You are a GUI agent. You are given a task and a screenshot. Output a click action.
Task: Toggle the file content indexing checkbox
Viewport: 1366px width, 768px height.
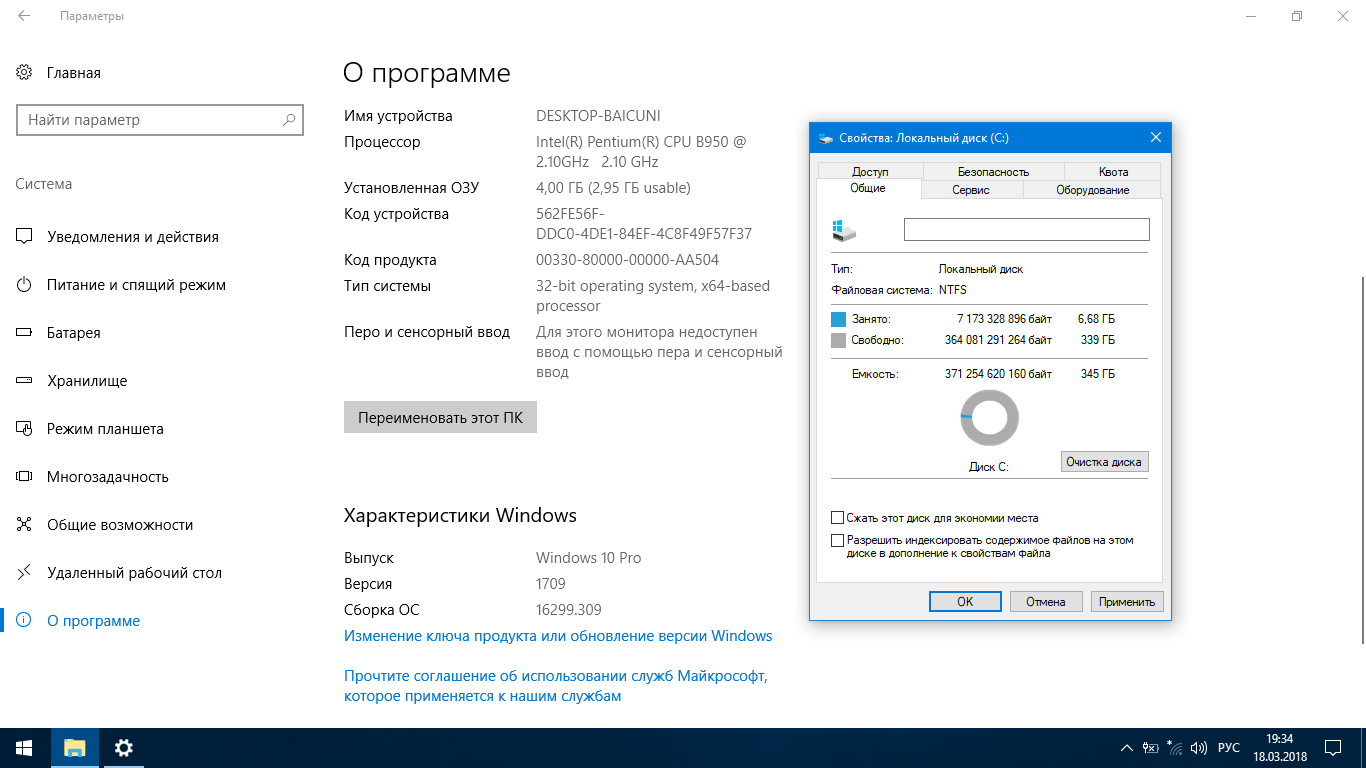pyautogui.click(x=838, y=541)
